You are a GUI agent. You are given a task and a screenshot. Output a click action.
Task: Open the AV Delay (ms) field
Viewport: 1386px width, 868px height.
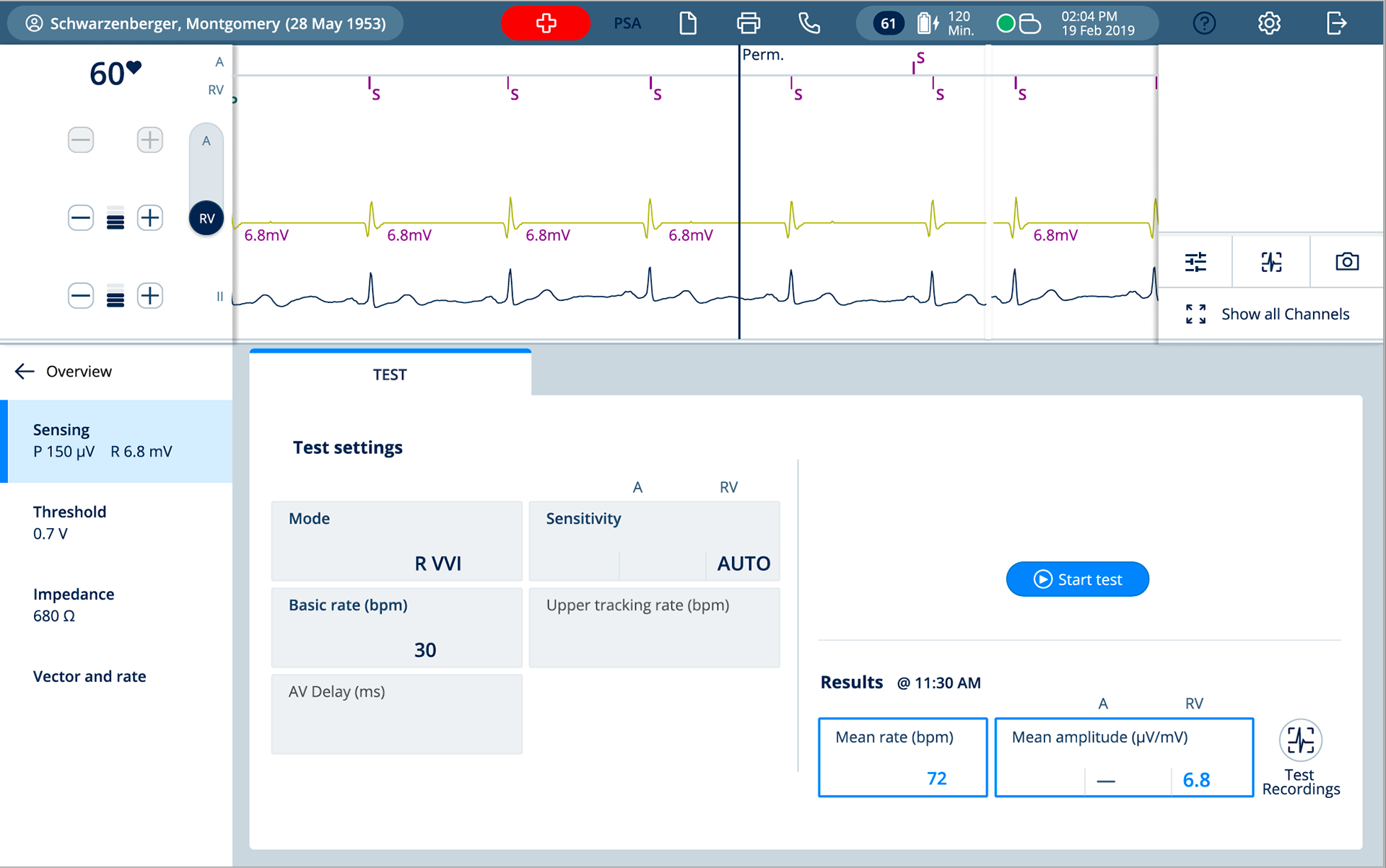(x=396, y=714)
